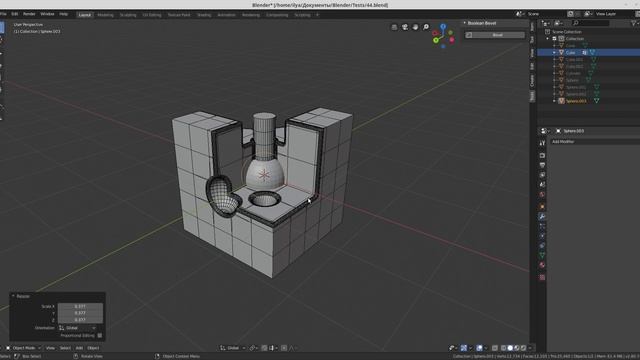The width and height of the screenshot is (640, 360).
Task: Open the Help menu
Action: [x=64, y=14]
